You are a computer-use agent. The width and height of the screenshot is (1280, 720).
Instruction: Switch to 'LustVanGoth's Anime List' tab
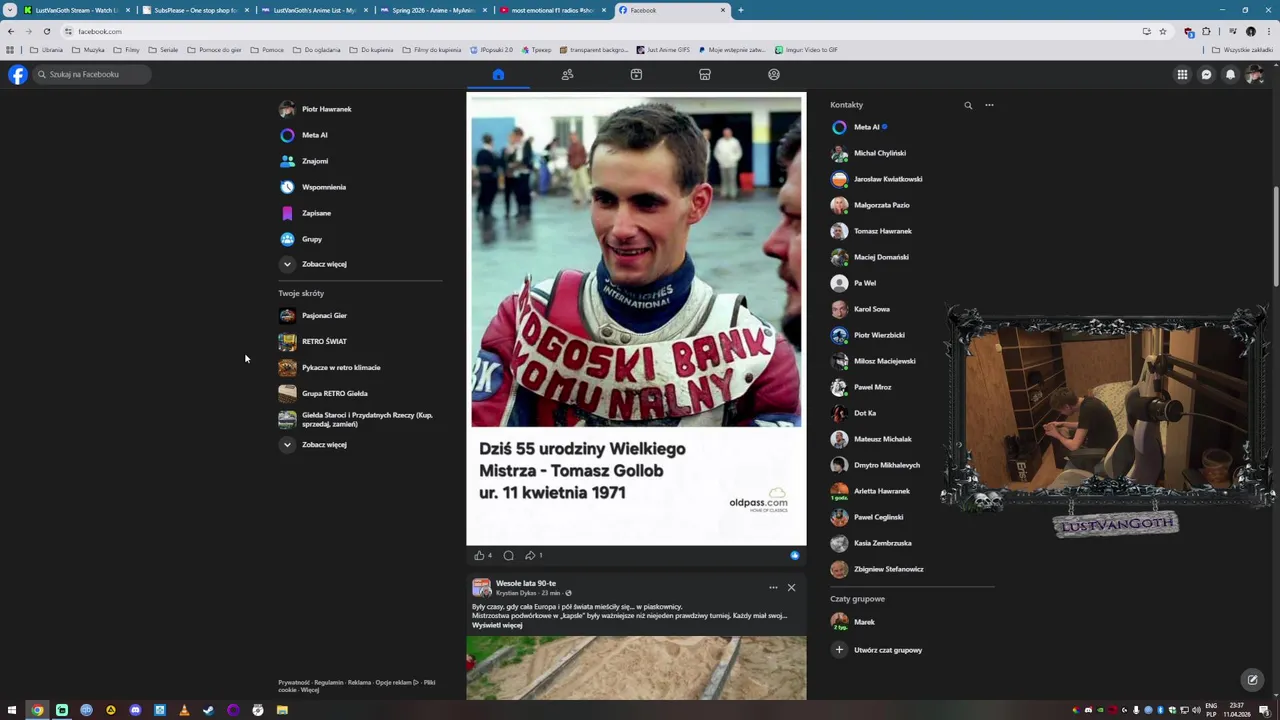[315, 10]
